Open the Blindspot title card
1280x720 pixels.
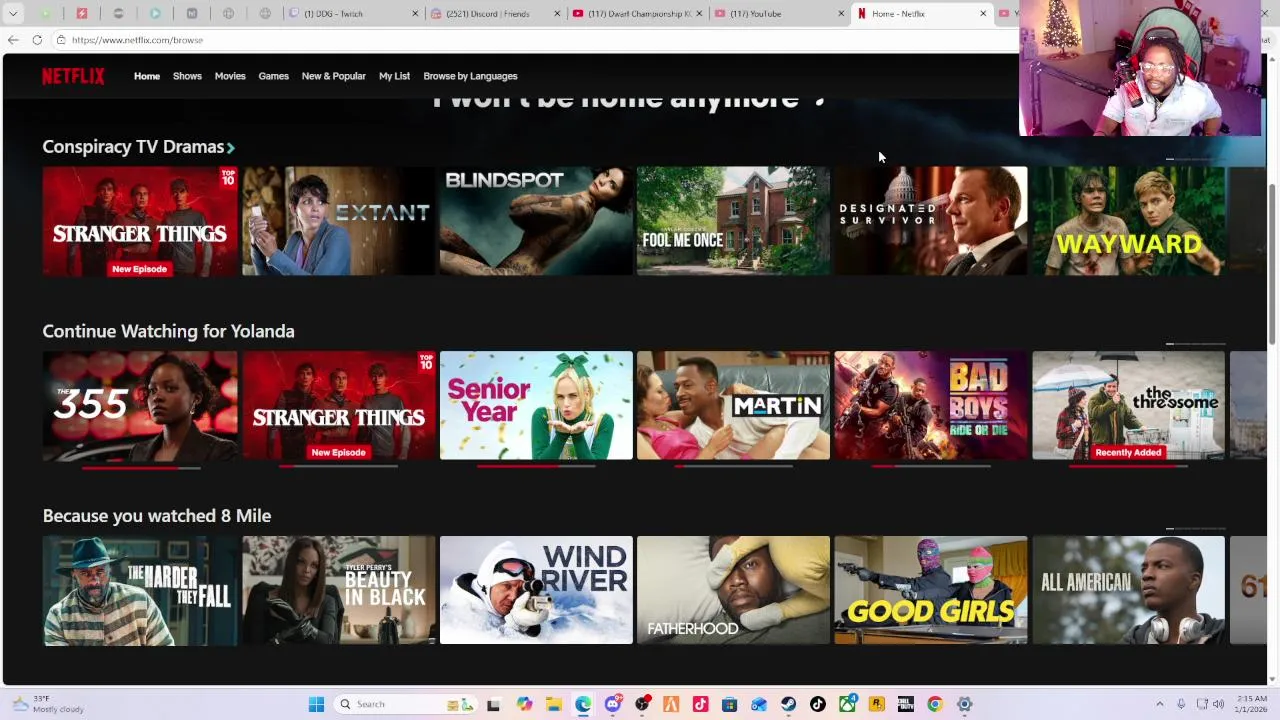[x=536, y=221]
